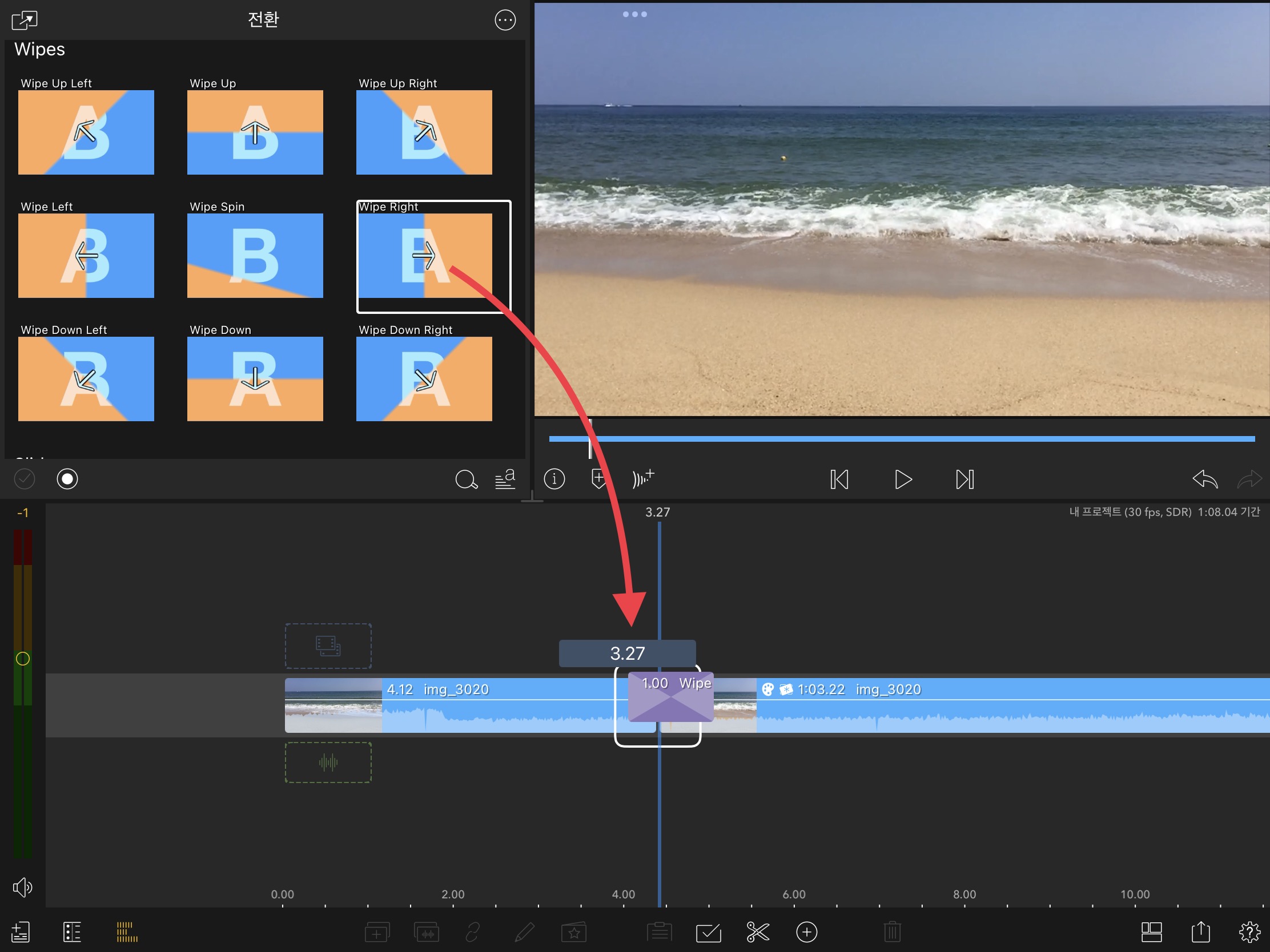Search transitions with magnifier icon
Viewport: 1270px width, 952px height.
click(x=465, y=479)
